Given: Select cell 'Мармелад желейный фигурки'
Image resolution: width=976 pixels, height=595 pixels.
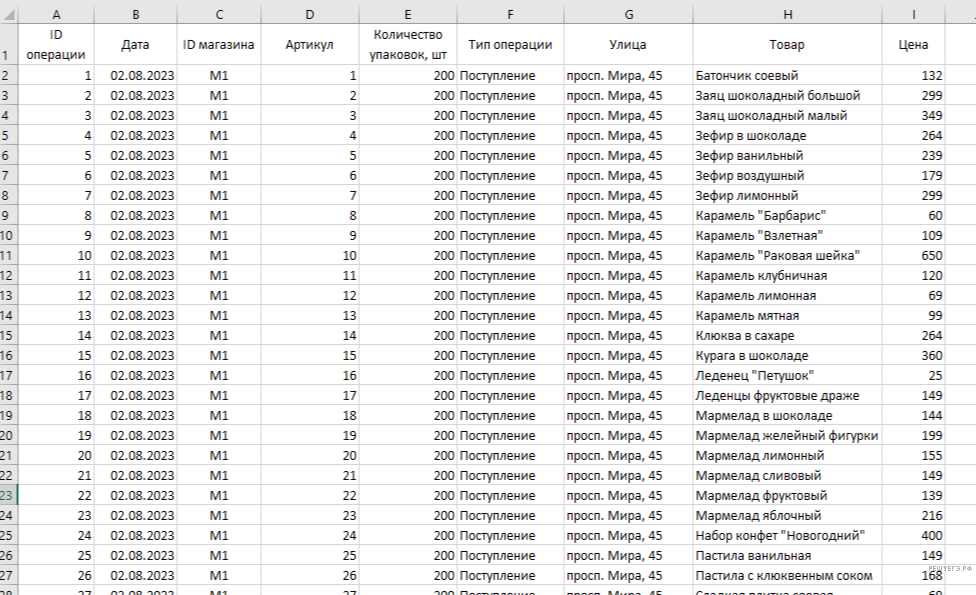Looking at the screenshot, I should tap(786, 436).
